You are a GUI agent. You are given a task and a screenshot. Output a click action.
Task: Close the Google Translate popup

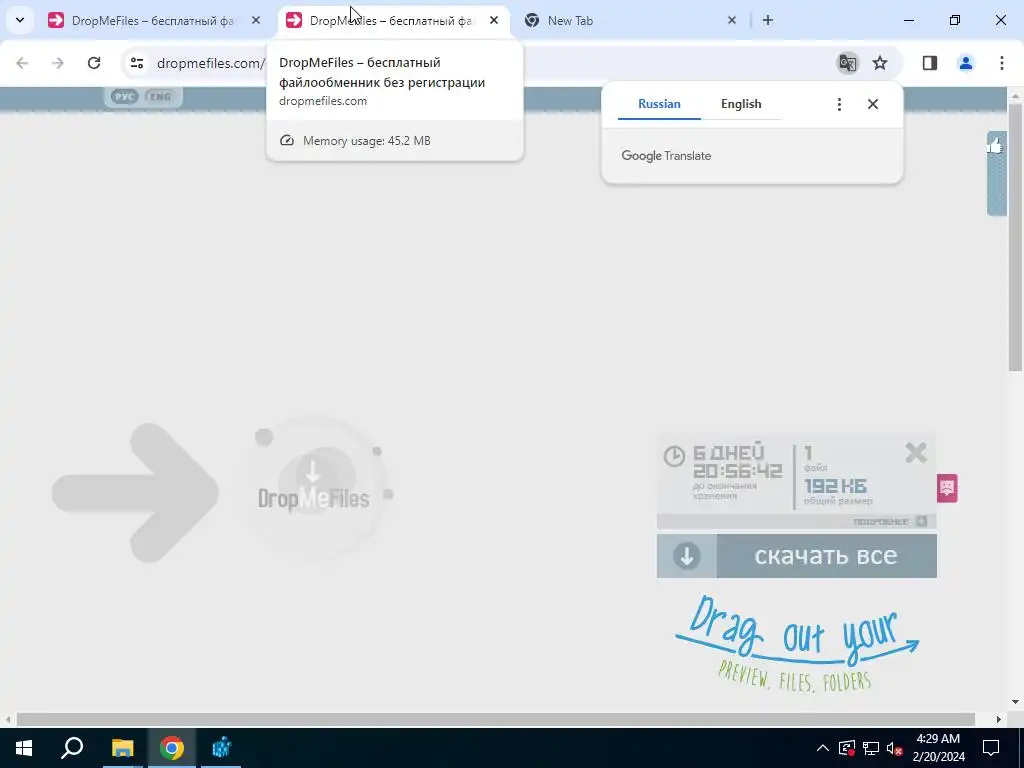[x=872, y=104]
